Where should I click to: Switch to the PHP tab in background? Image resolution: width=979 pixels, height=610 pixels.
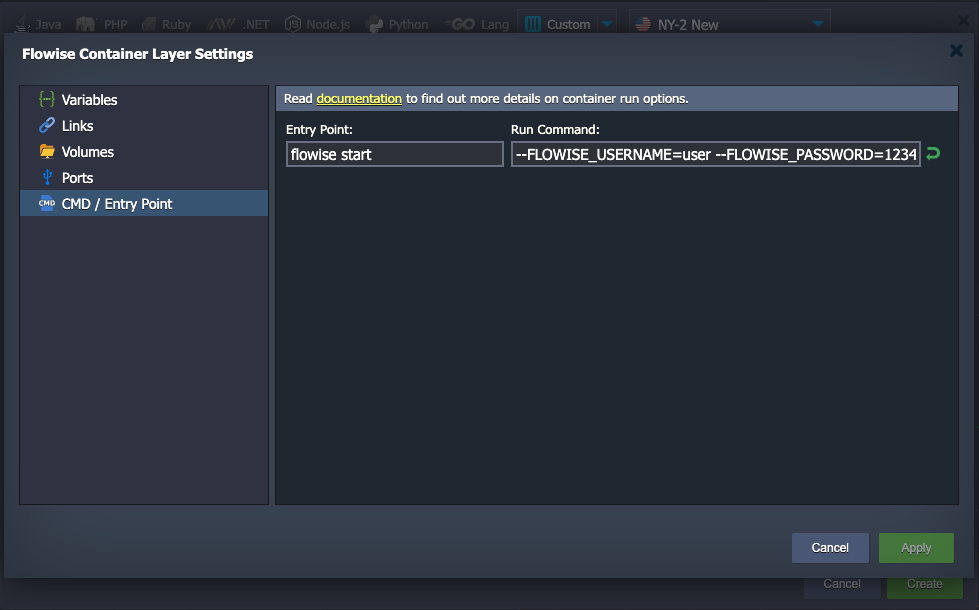tap(102, 24)
